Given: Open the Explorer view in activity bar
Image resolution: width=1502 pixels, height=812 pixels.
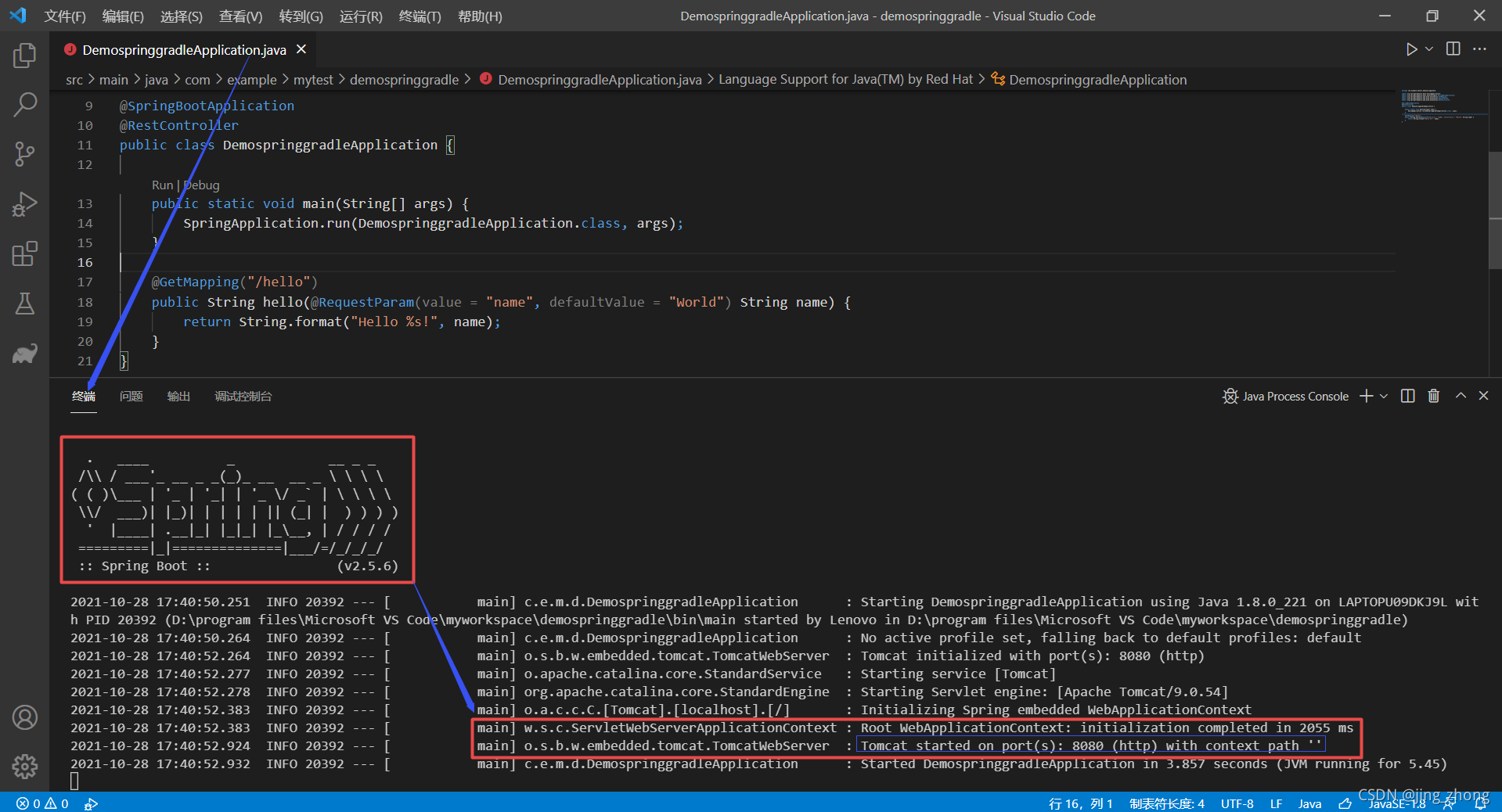Looking at the screenshot, I should tap(24, 56).
